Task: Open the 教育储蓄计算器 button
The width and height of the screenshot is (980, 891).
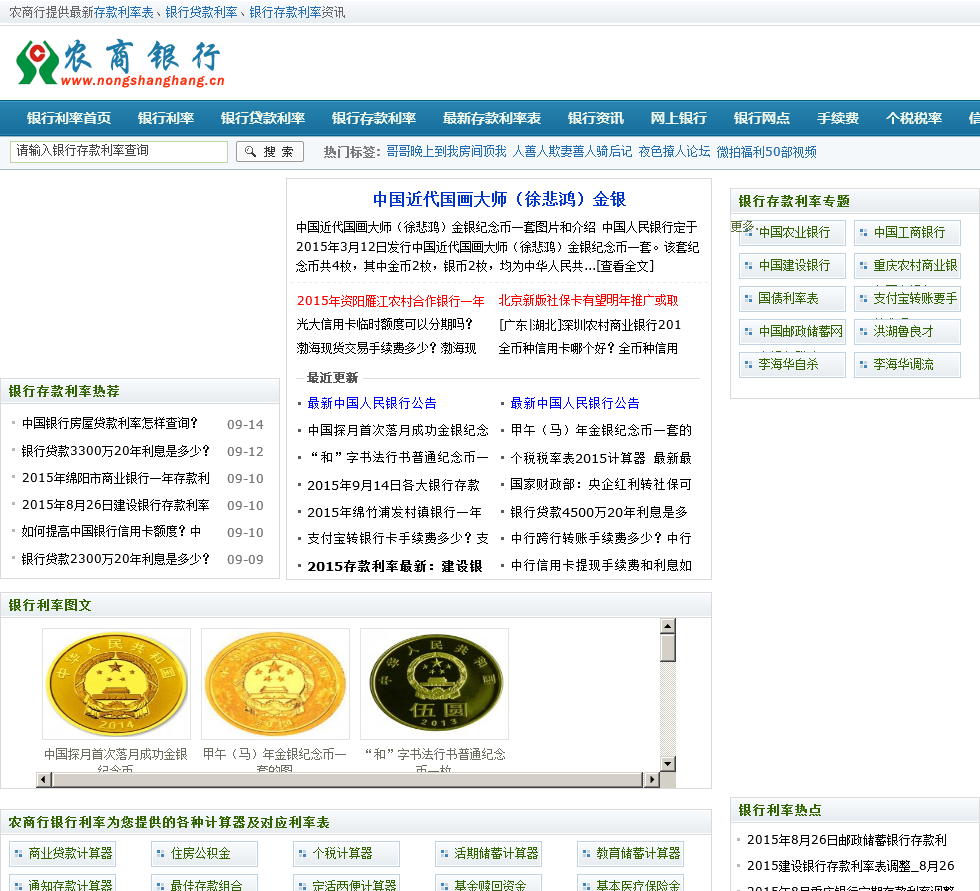Action: click(630, 854)
